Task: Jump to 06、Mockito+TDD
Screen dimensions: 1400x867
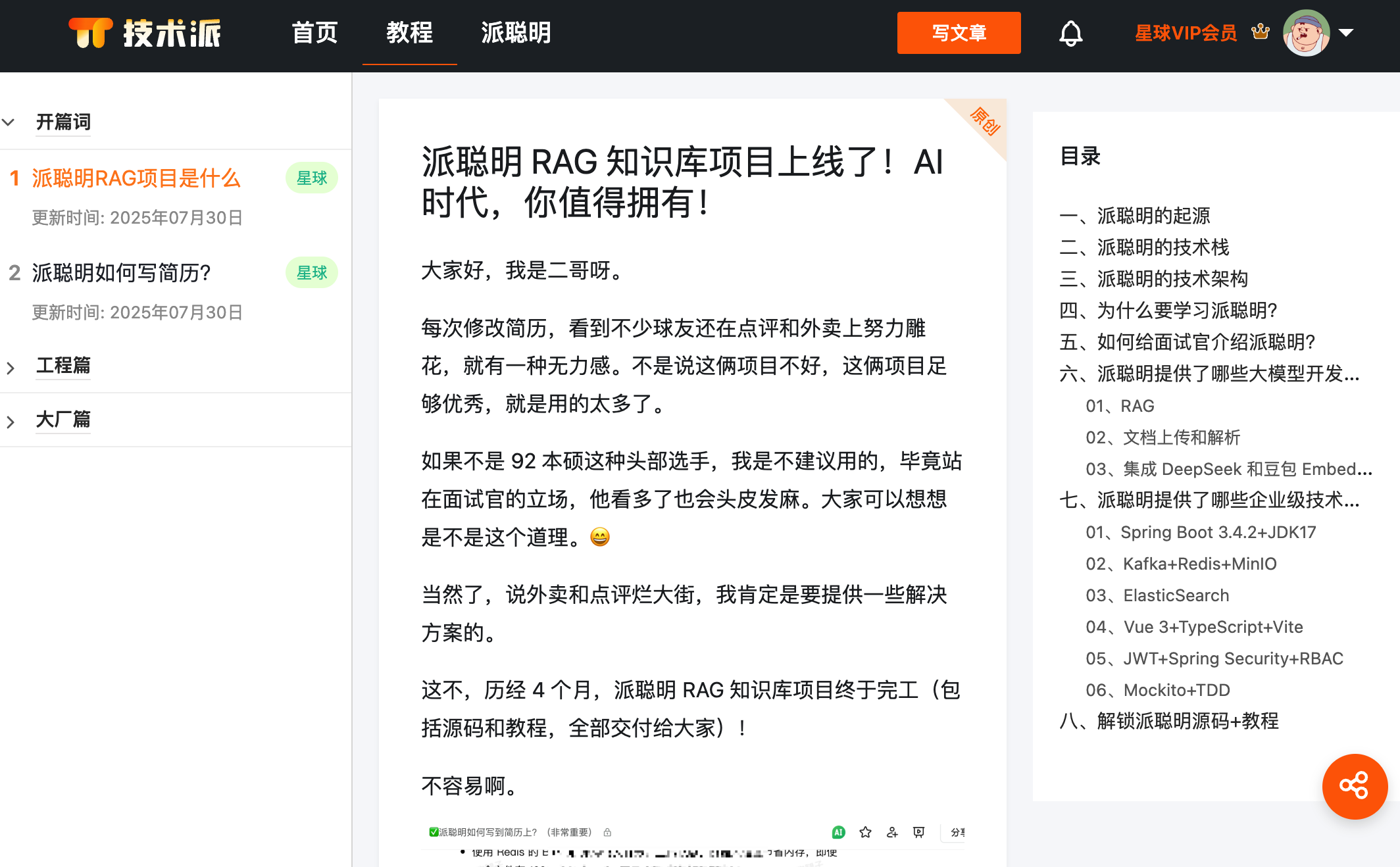Action: tap(1158, 689)
